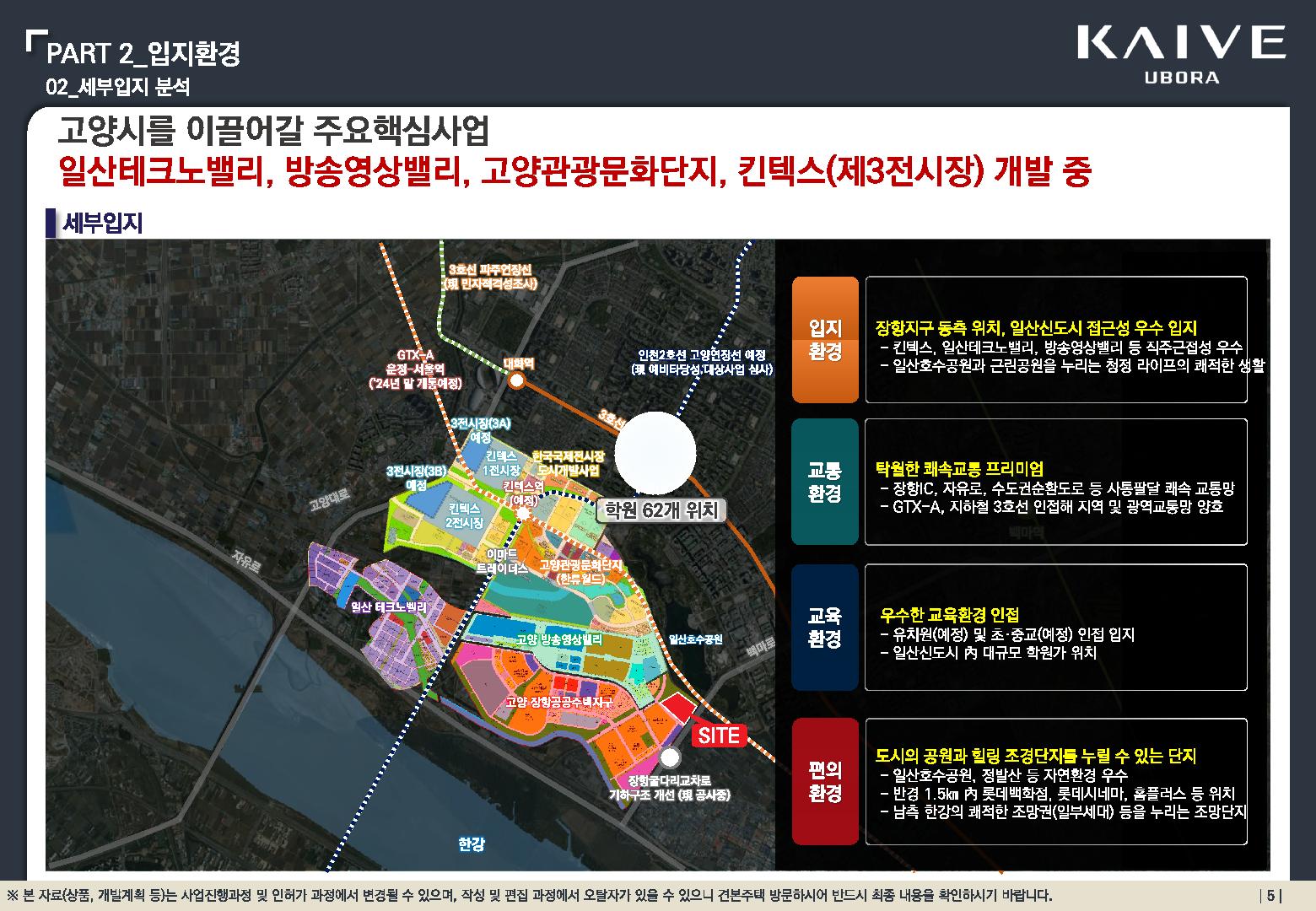Click the 장항굴다리교차로 지하구조 개선 label
1316x911 pixels.
pos(670,787)
